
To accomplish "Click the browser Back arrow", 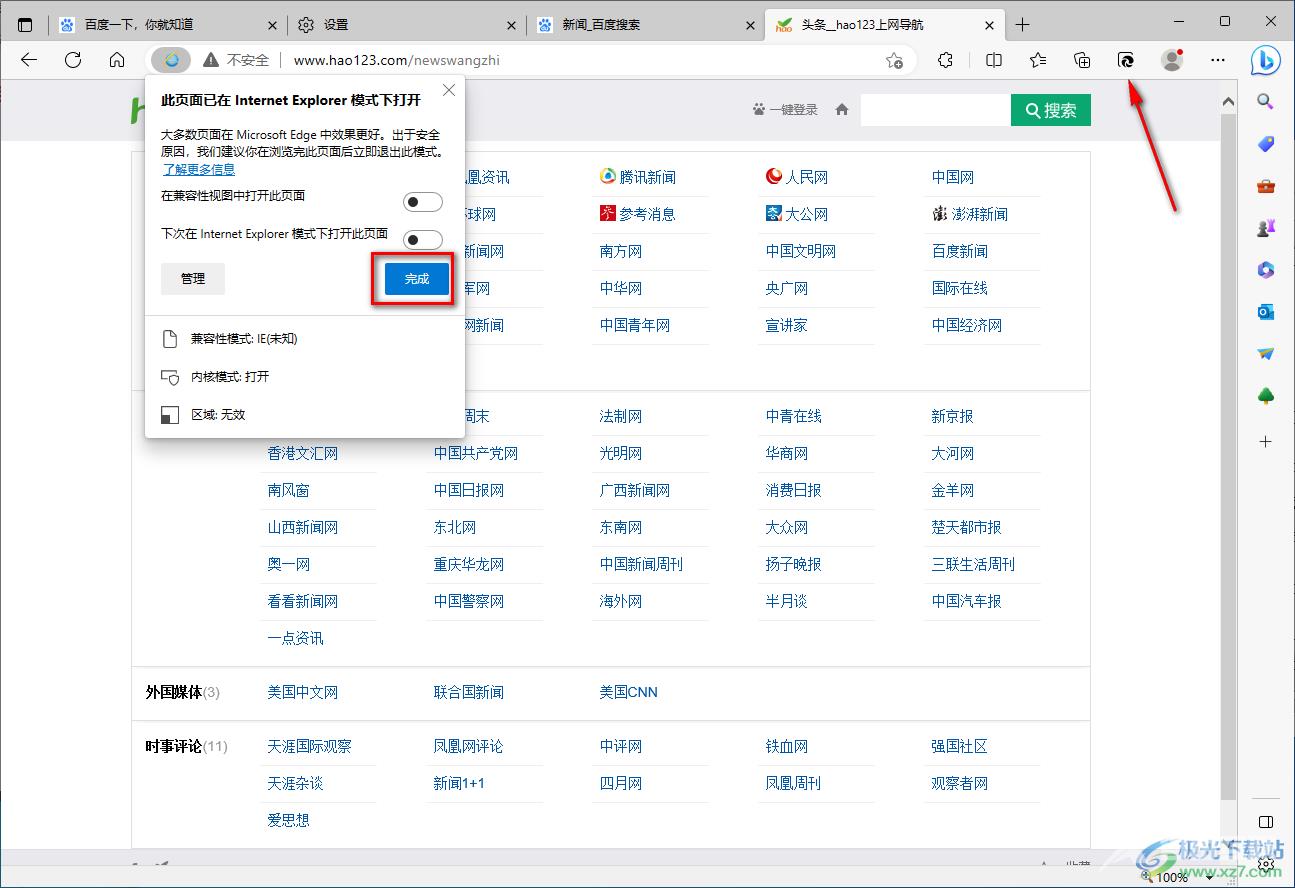I will (x=29, y=60).
